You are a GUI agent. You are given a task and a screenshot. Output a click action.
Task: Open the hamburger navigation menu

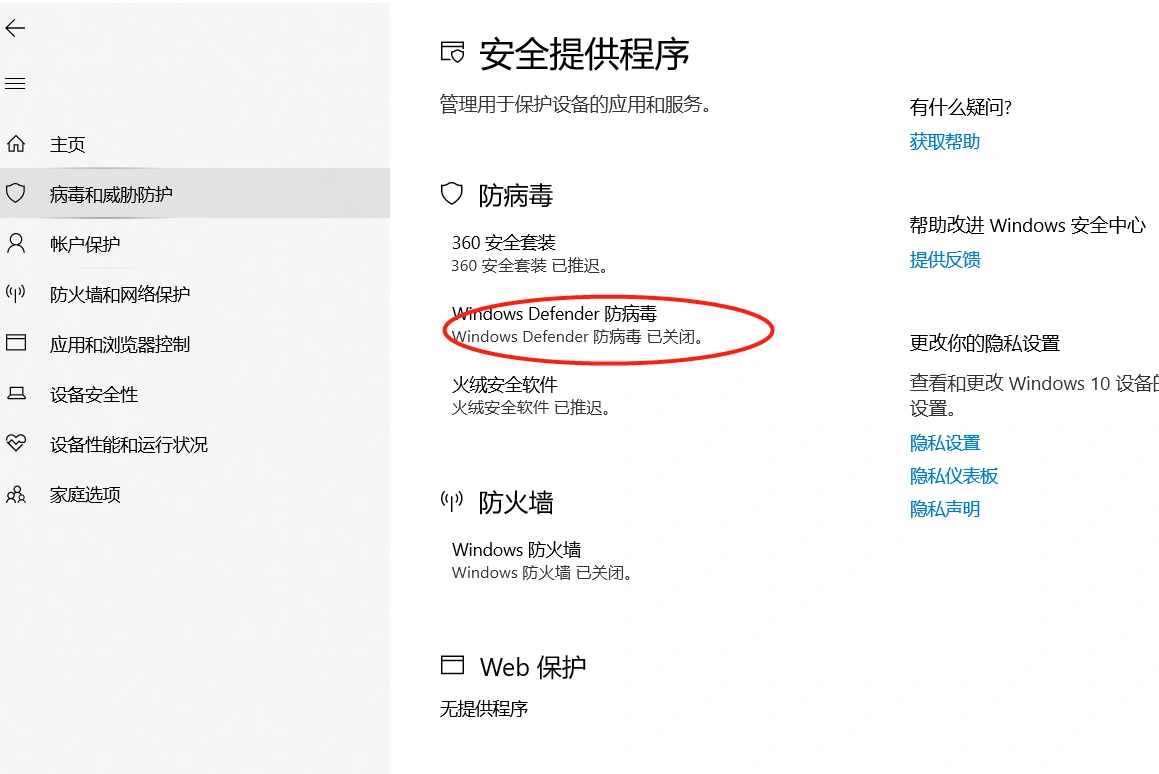[x=15, y=84]
